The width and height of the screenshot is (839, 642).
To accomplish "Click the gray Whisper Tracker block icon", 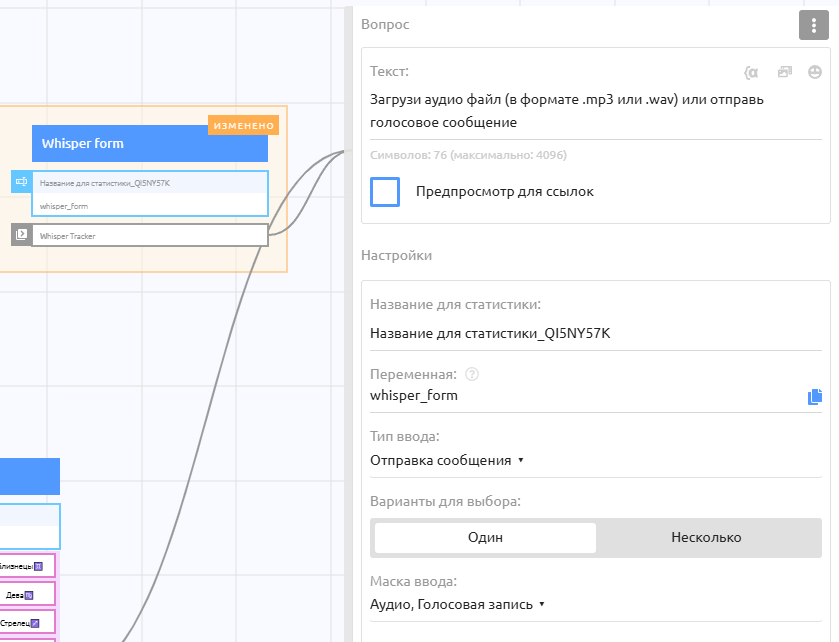I will [x=21, y=234].
